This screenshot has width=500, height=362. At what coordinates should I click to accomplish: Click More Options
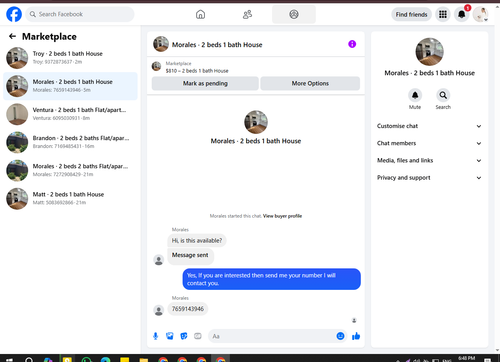coord(310,83)
